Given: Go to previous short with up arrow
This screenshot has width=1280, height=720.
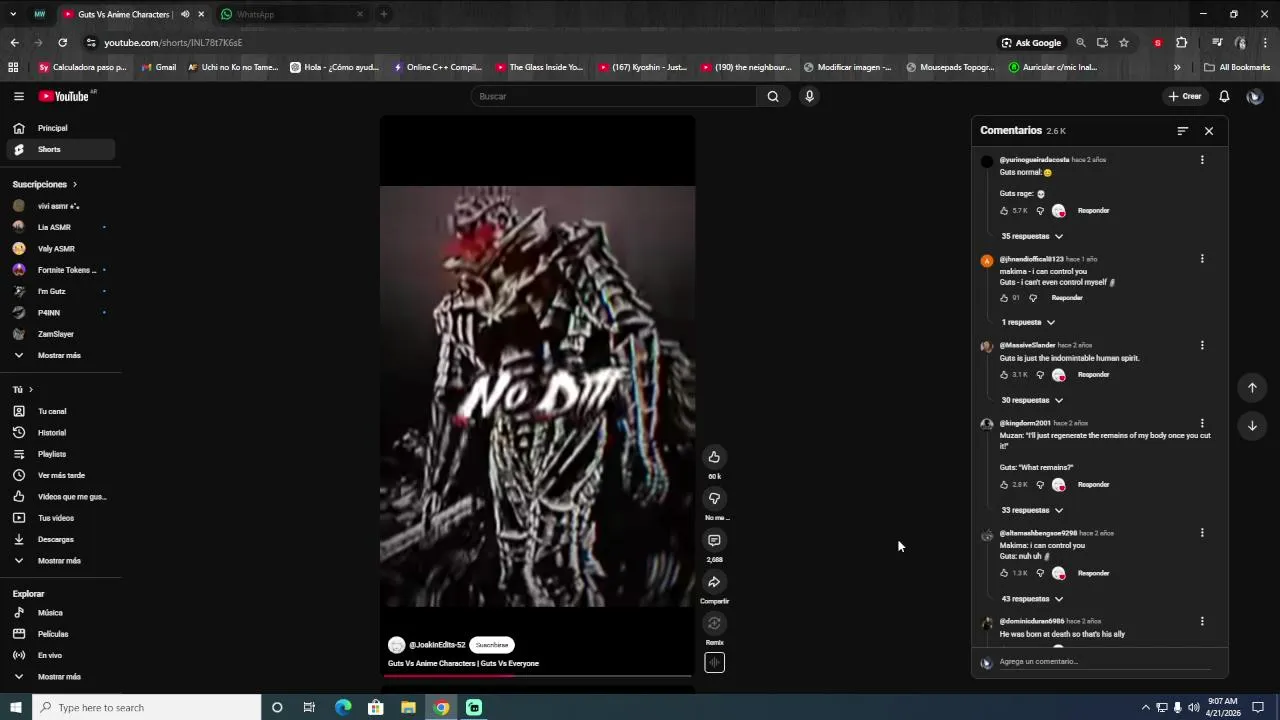Looking at the screenshot, I should 1252,388.
